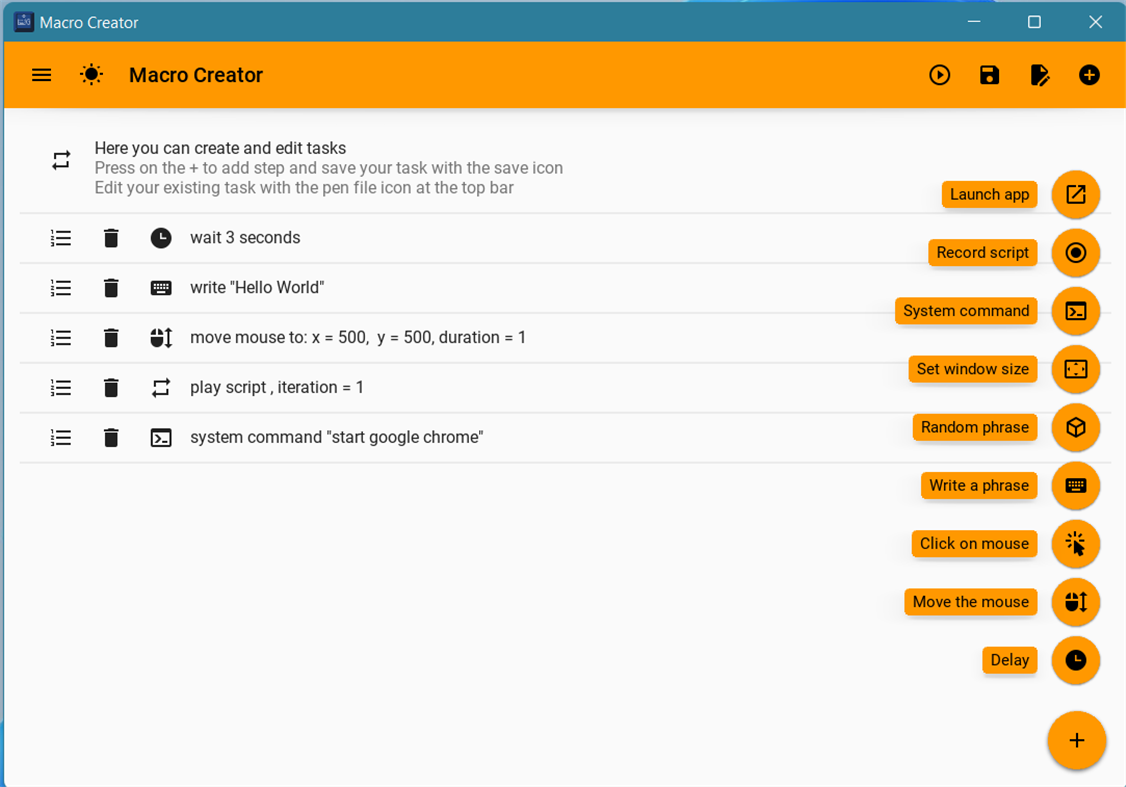Toggle the theme with the sun icon
1126x787 pixels.
coord(91,74)
